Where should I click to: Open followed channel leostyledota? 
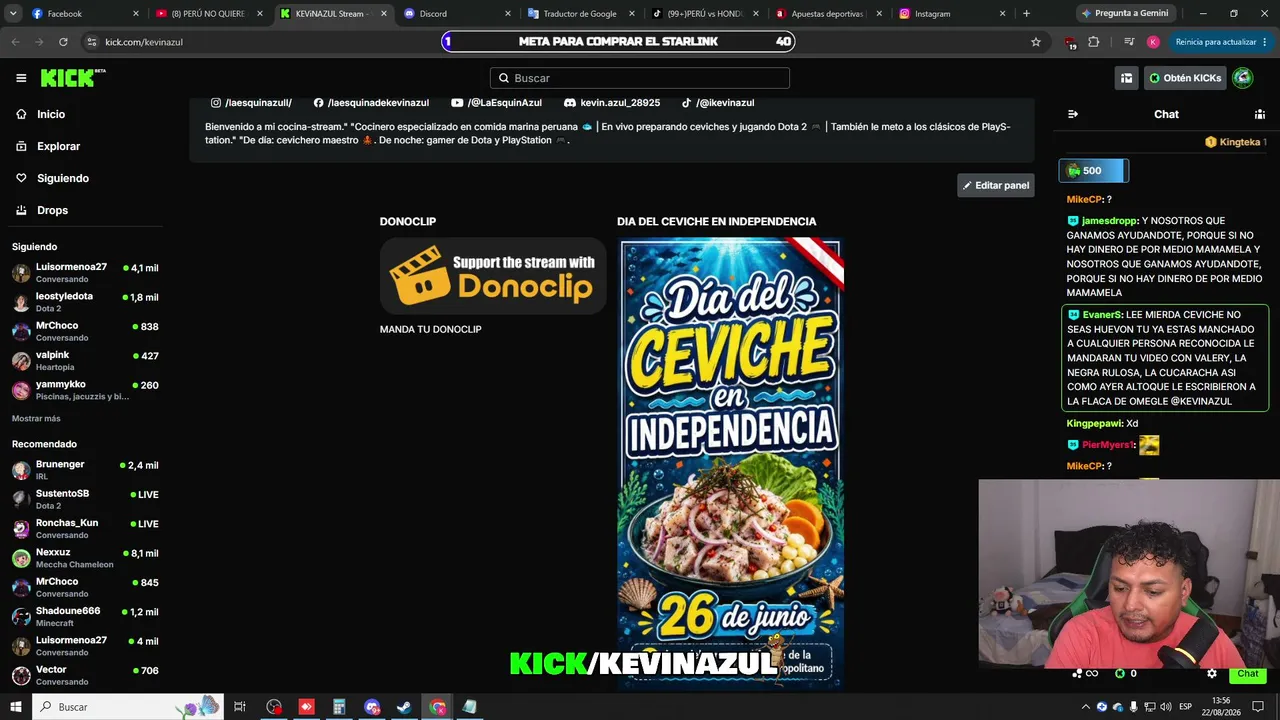click(85, 302)
